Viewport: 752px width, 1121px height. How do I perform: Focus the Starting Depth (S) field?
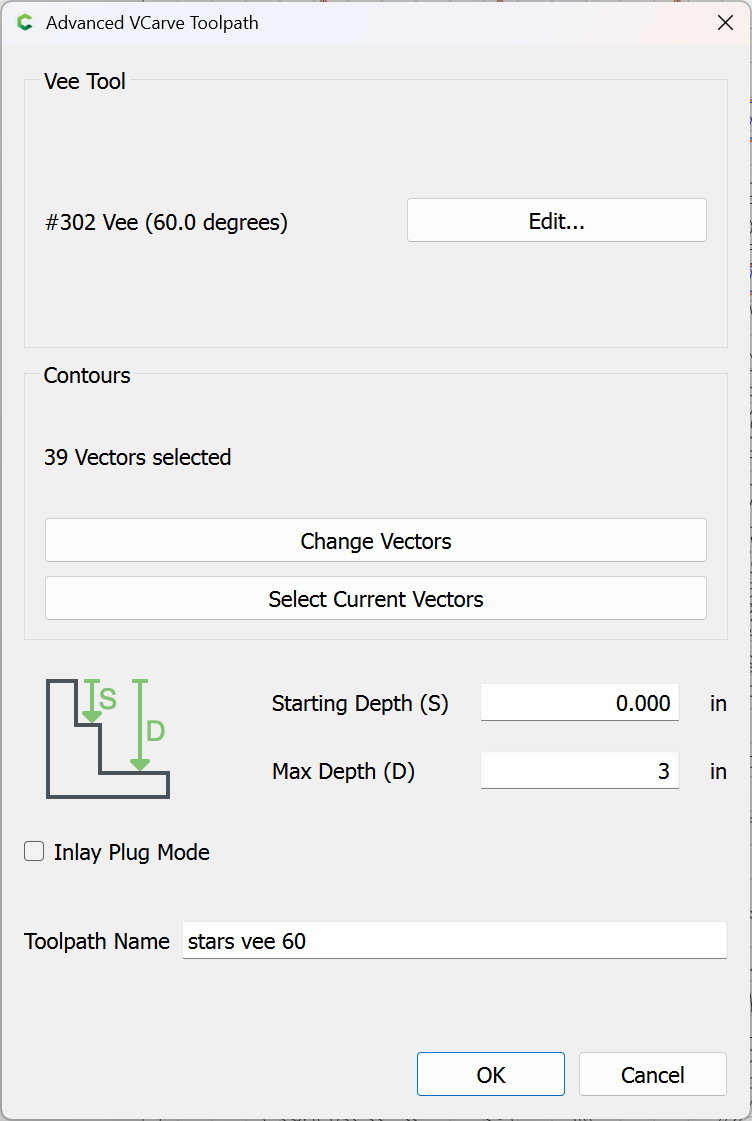[x=580, y=703]
